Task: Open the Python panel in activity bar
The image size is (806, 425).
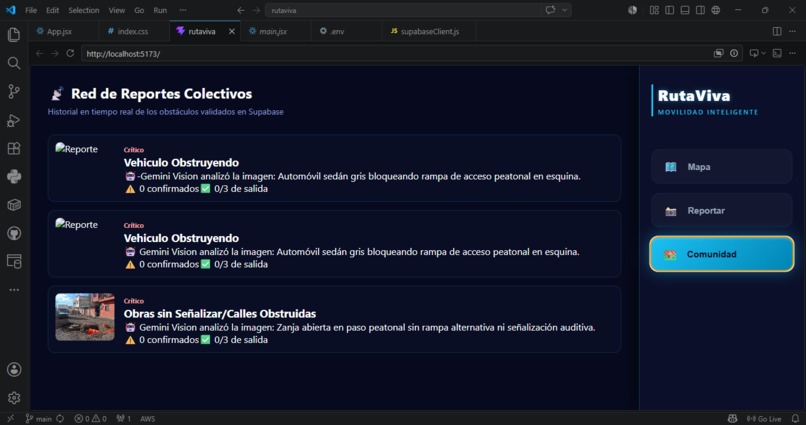Action: [14, 177]
